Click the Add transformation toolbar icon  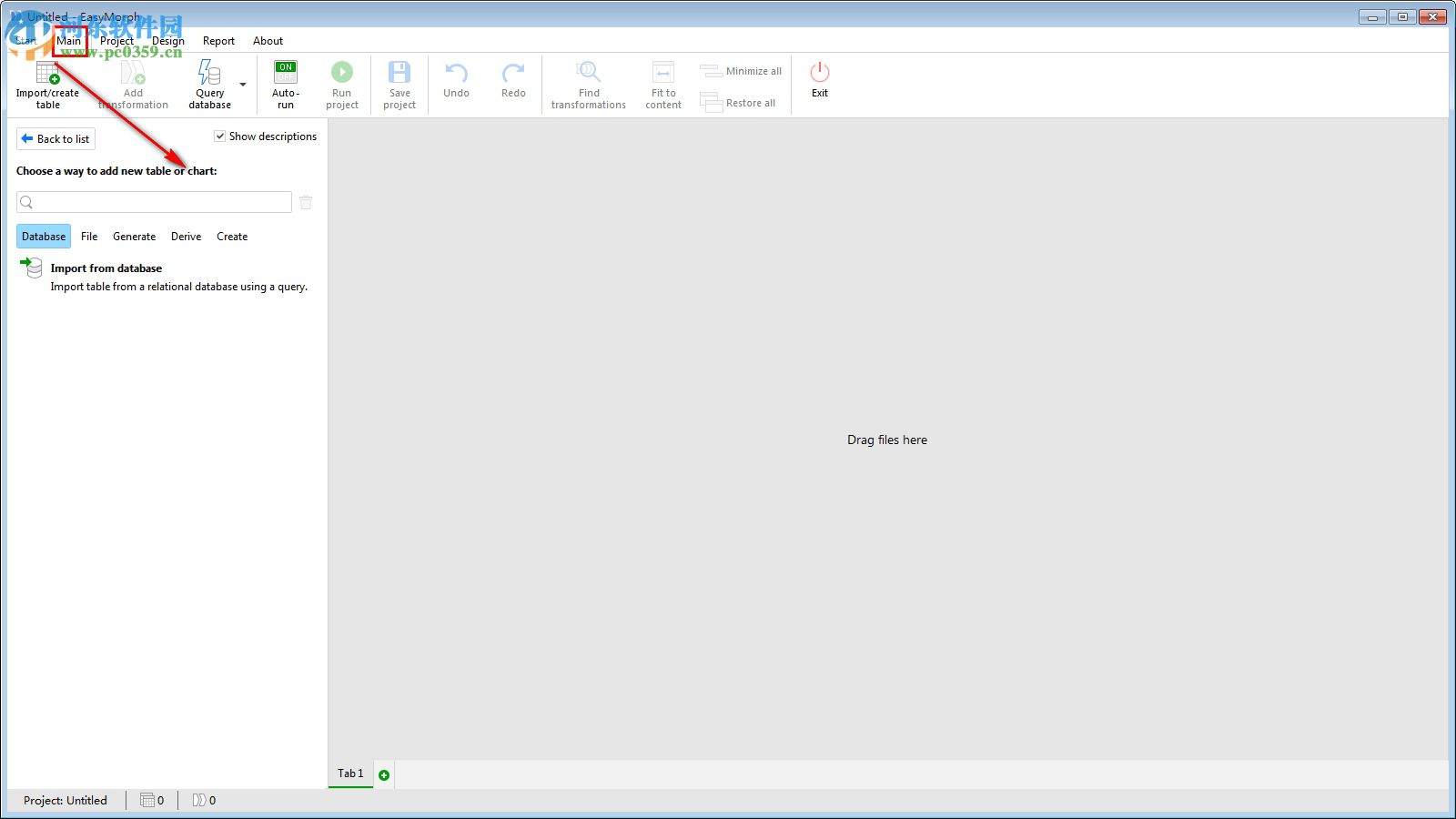133,73
